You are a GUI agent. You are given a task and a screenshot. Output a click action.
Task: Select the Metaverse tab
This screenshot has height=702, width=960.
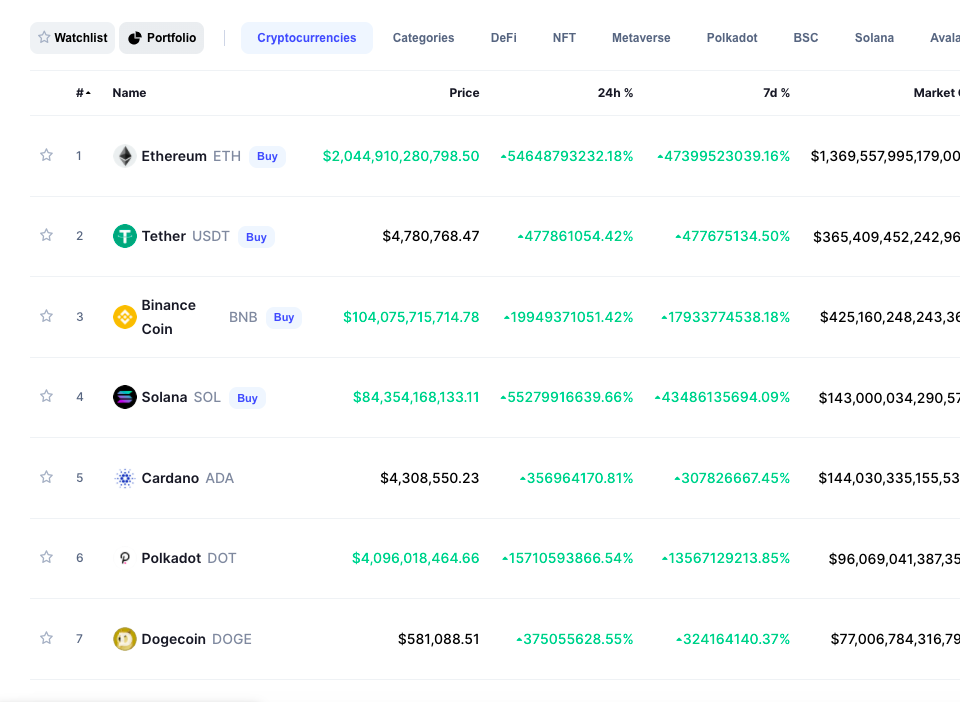click(641, 38)
